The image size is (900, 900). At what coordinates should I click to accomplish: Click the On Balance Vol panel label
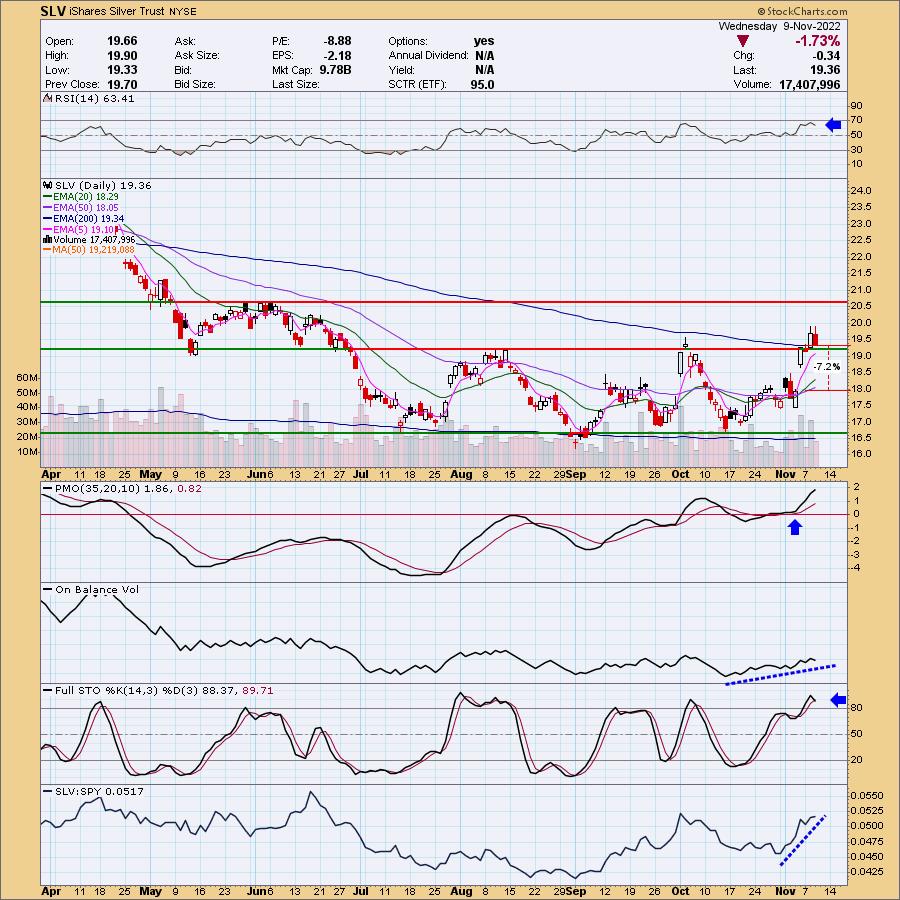[x=97, y=589]
